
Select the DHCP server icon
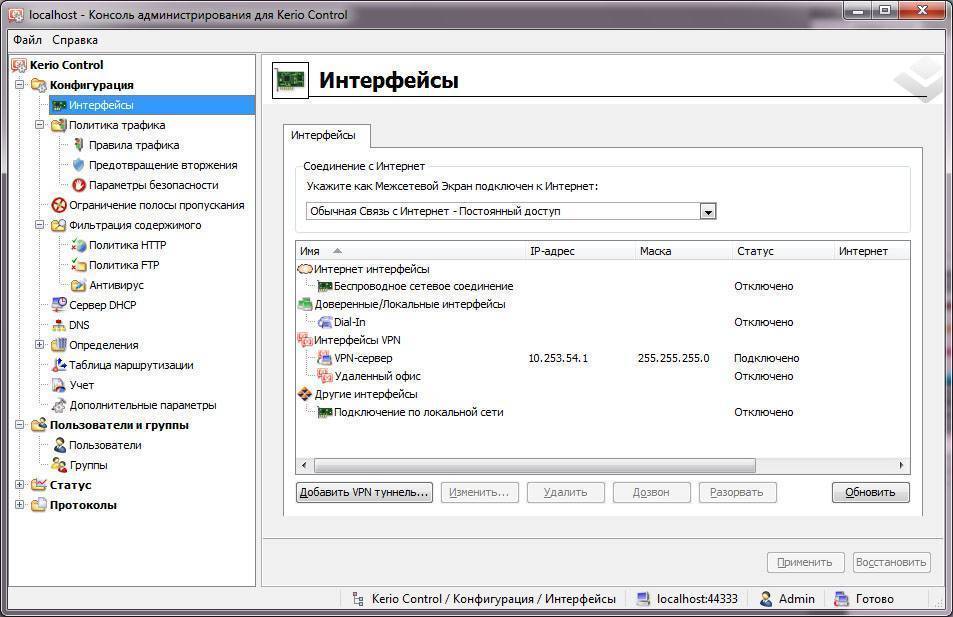coord(58,305)
